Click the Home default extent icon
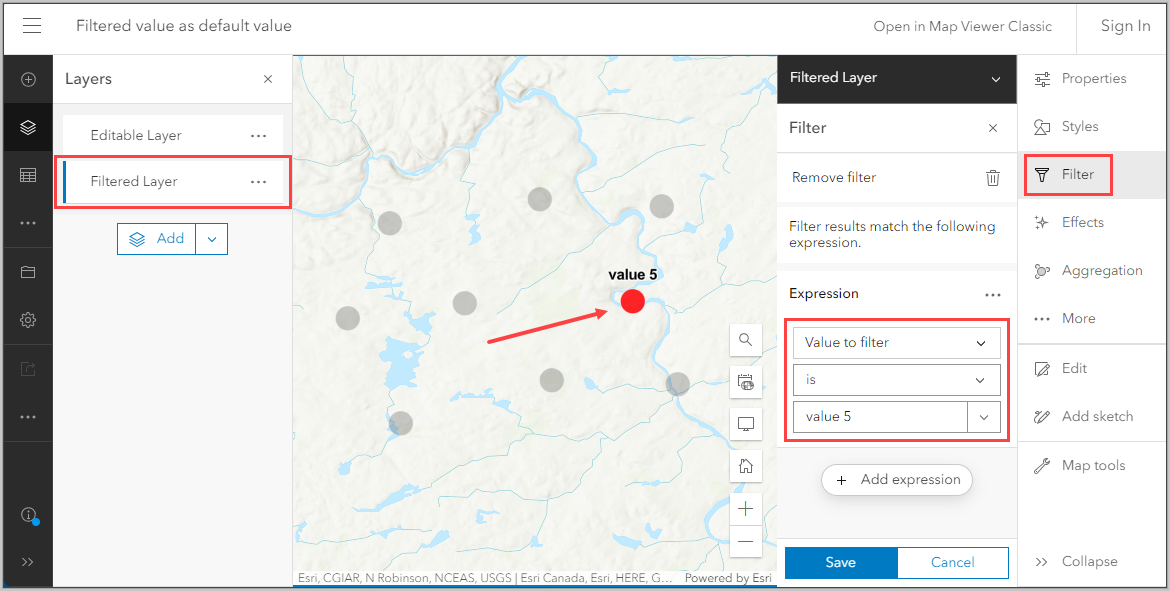 click(745, 465)
